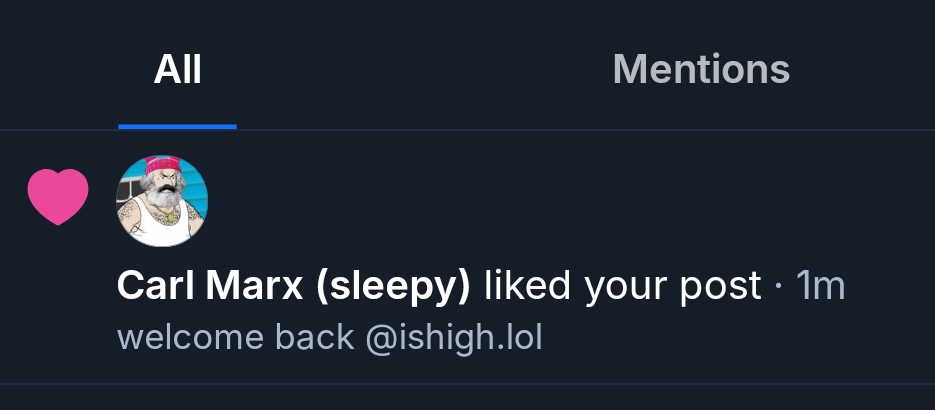View the 'welcome back' post preview
The height and width of the screenshot is (410, 935).
330,337
